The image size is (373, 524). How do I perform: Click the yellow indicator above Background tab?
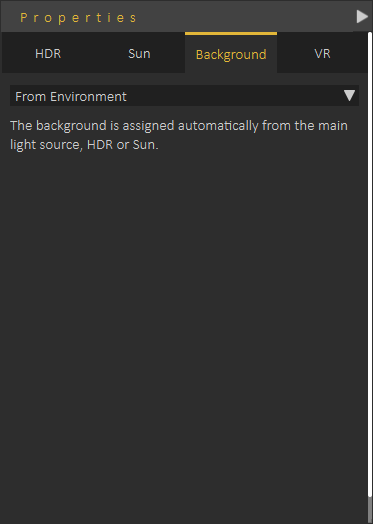point(231,33)
